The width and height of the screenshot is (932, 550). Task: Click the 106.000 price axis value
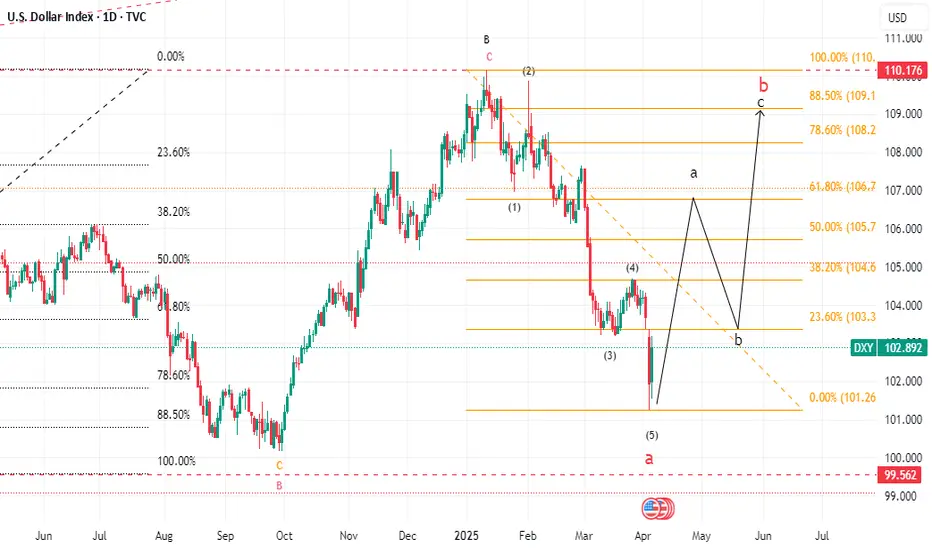click(903, 229)
